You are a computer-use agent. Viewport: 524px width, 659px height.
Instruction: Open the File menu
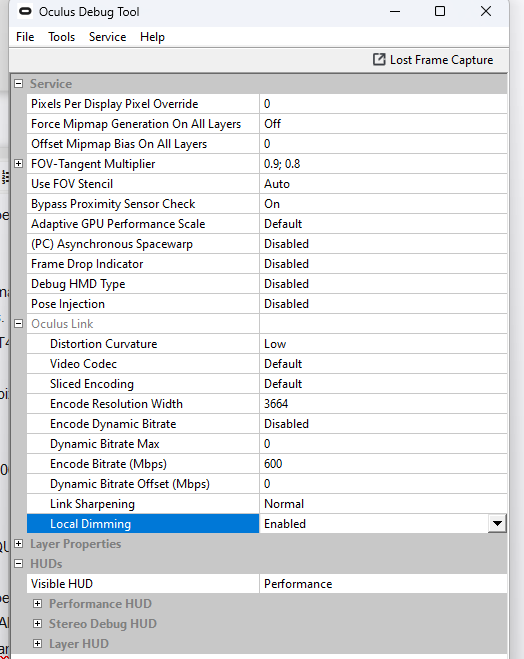tap(25, 37)
